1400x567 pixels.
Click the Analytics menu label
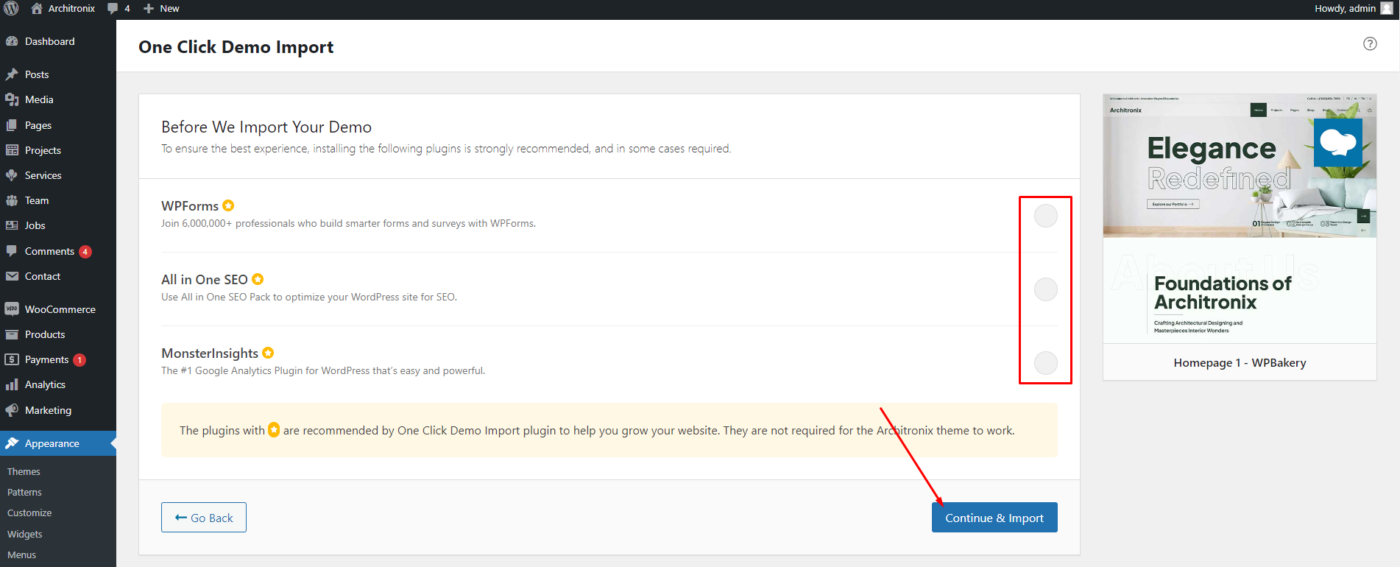pos(45,384)
